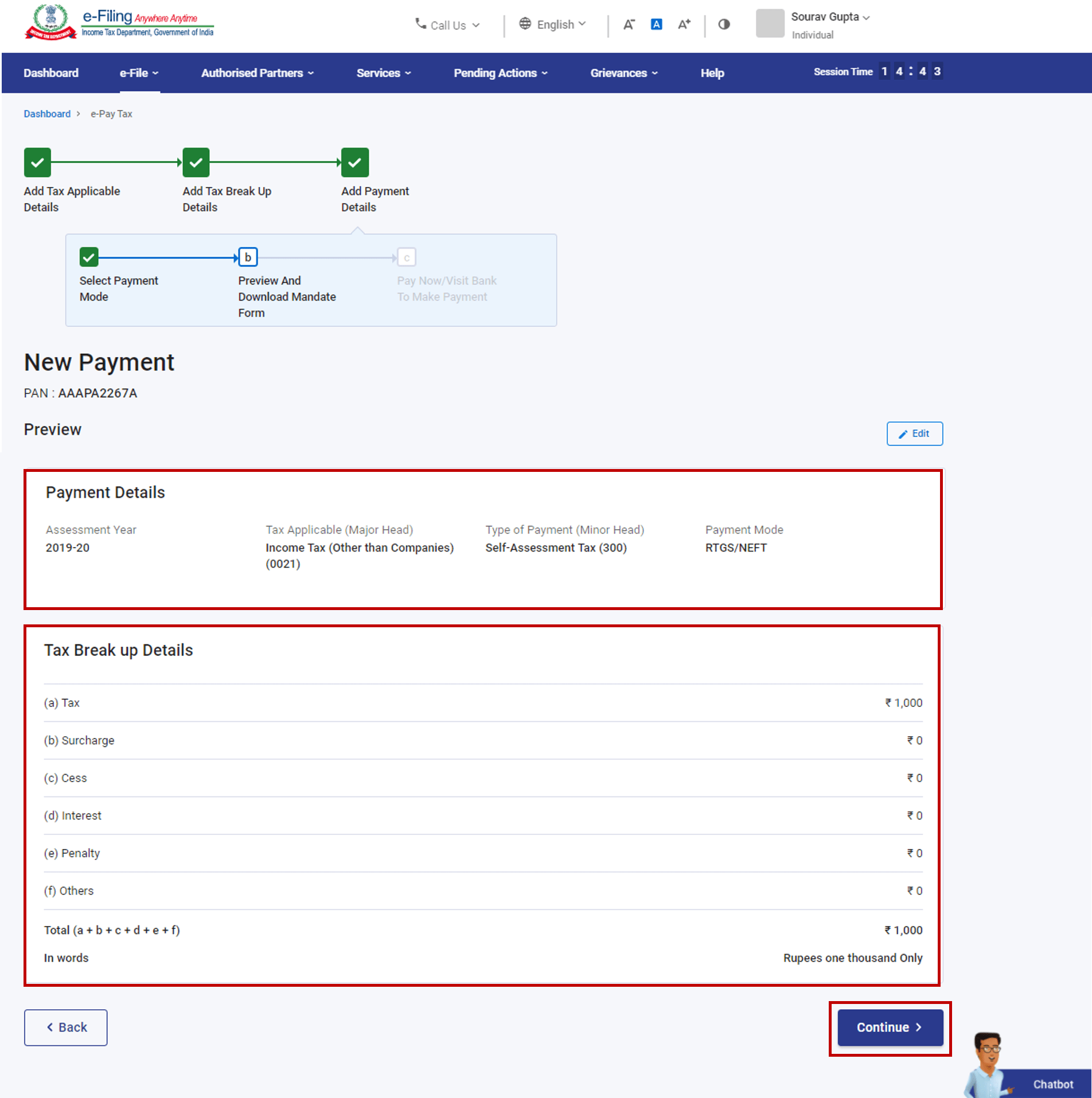Select the globe language icon
This screenshot has height=1098, width=1092.
point(524,24)
